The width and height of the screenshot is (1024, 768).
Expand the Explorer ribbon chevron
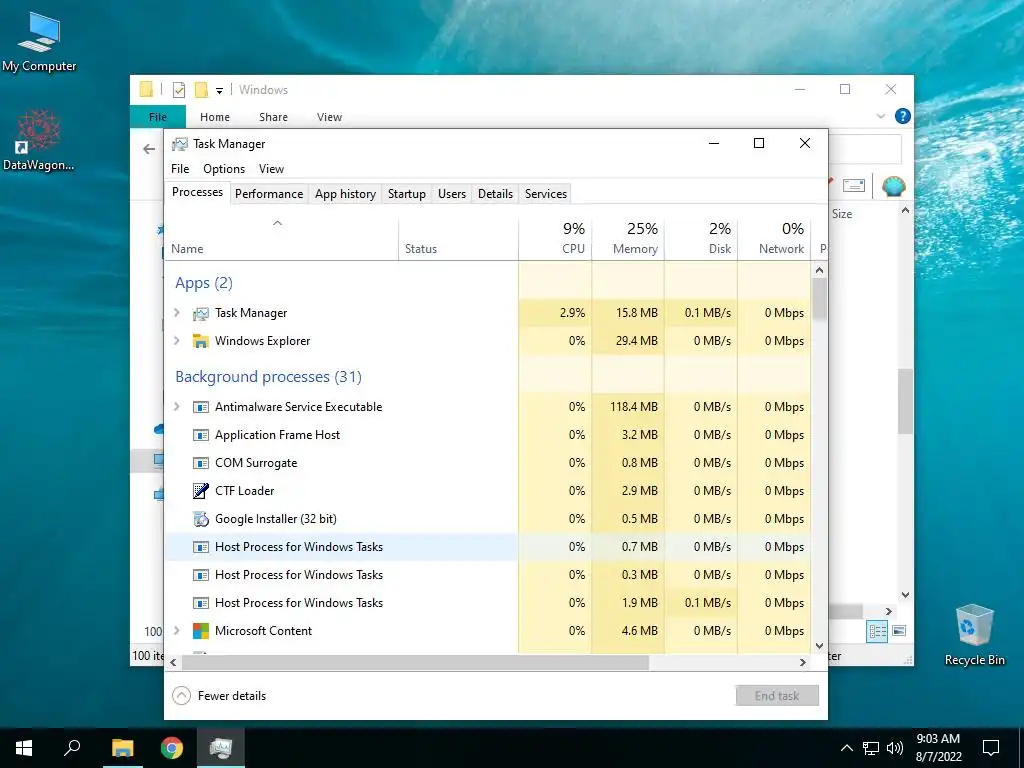click(880, 116)
